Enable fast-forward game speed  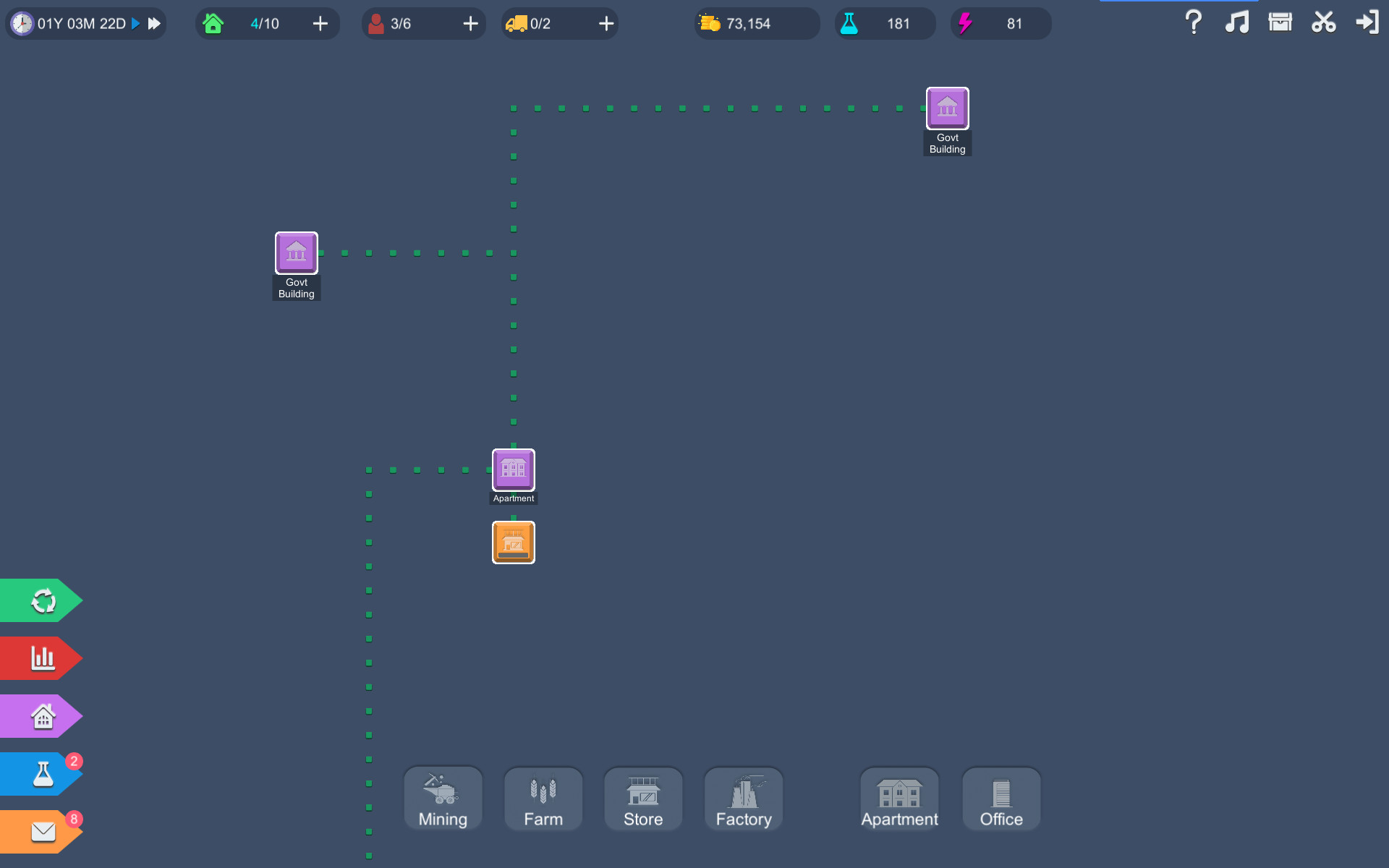point(153,22)
